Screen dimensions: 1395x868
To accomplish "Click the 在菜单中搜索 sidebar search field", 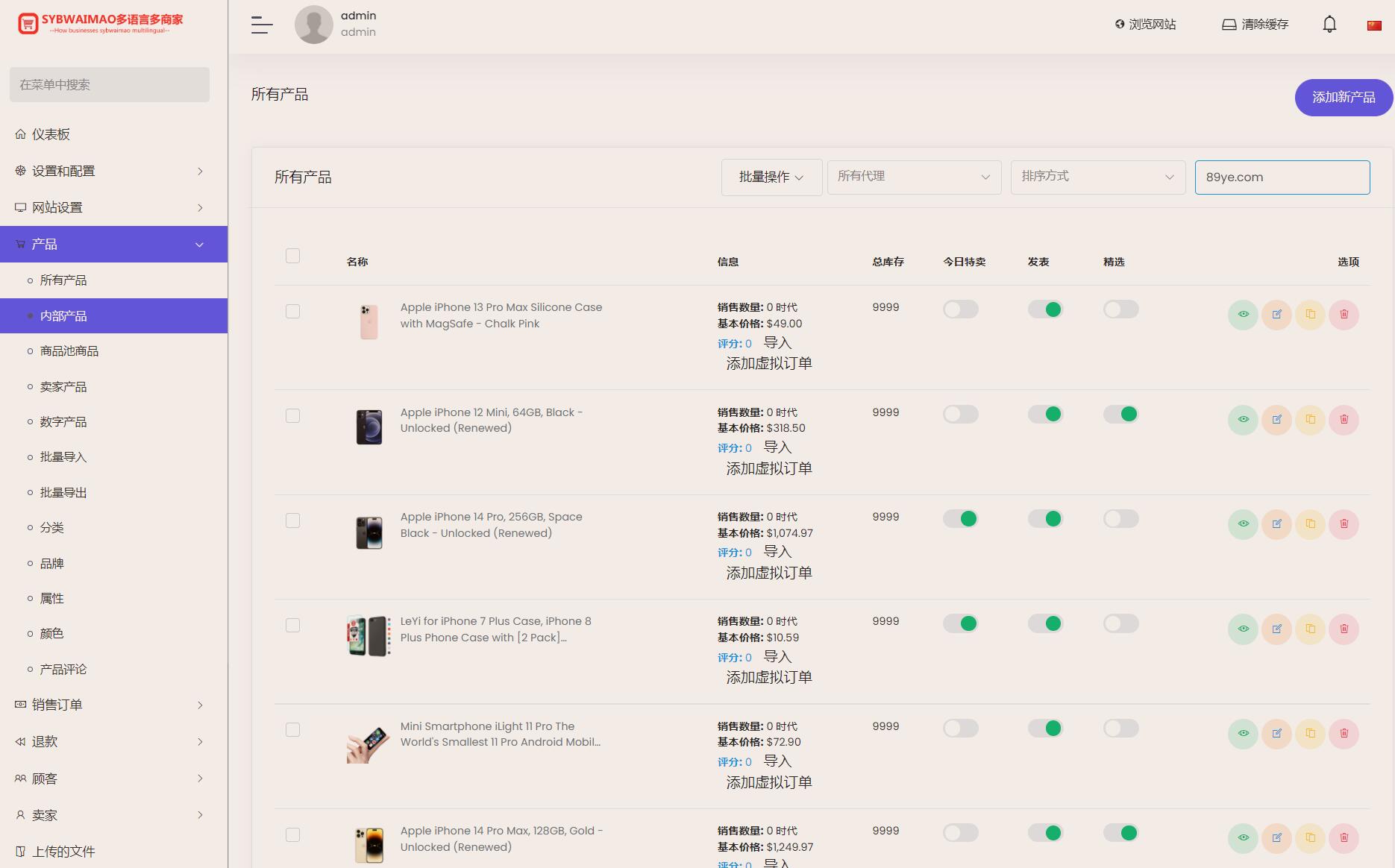I will pyautogui.click(x=110, y=85).
